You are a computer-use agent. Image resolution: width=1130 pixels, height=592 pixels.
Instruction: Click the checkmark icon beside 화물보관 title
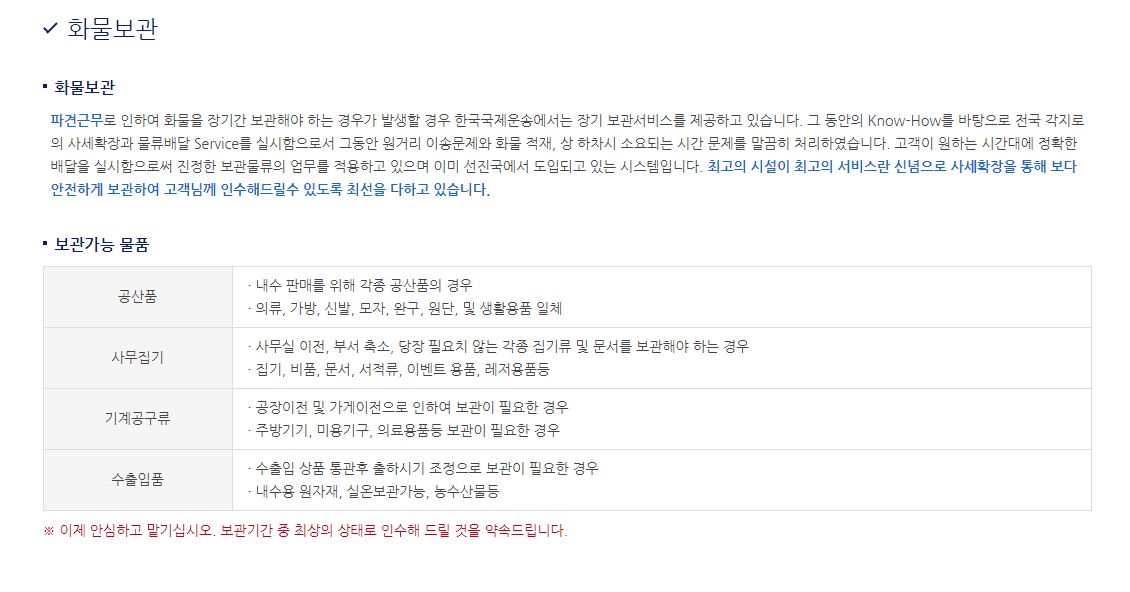[x=50, y=28]
